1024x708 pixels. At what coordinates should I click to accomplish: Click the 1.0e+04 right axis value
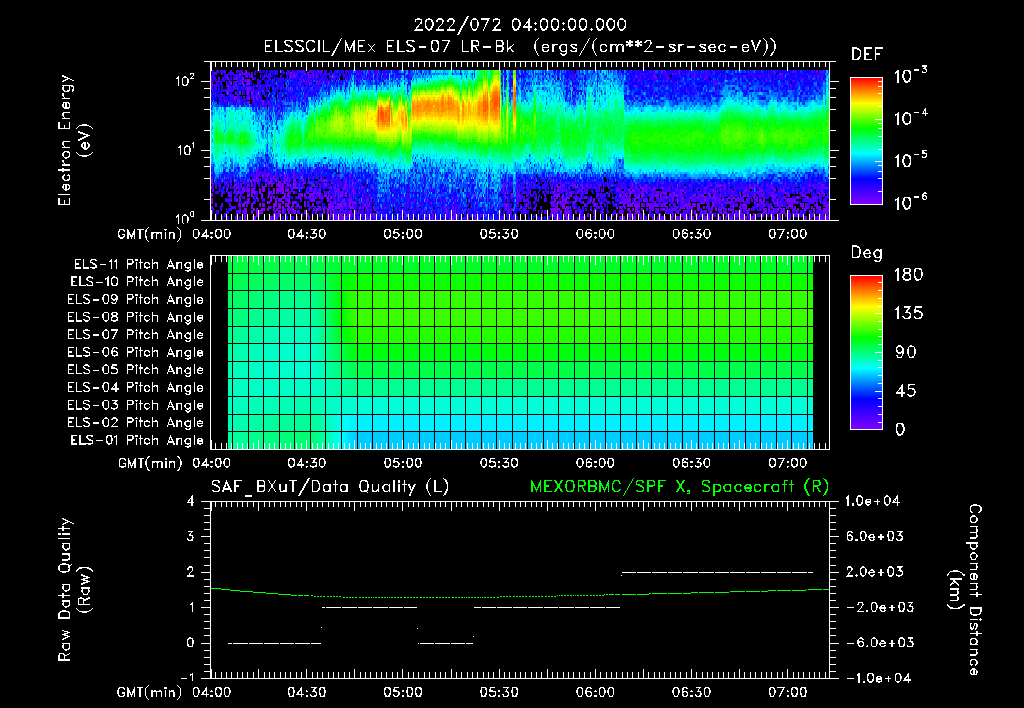(872, 502)
